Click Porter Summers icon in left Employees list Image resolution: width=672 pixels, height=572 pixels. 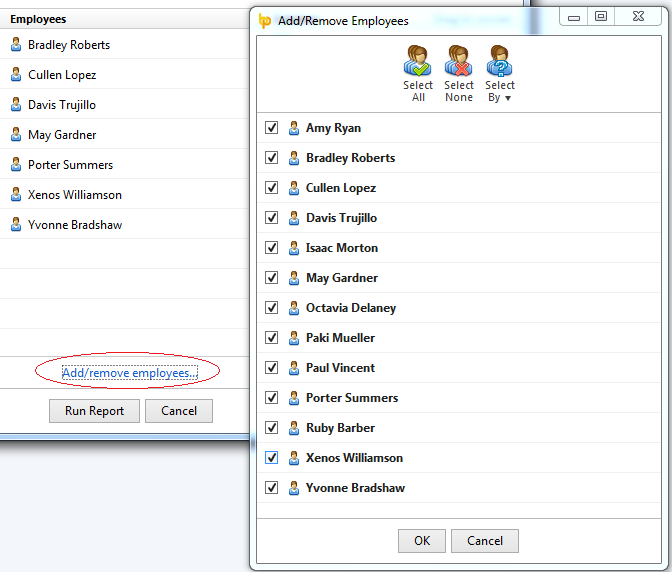pyautogui.click(x=16, y=164)
